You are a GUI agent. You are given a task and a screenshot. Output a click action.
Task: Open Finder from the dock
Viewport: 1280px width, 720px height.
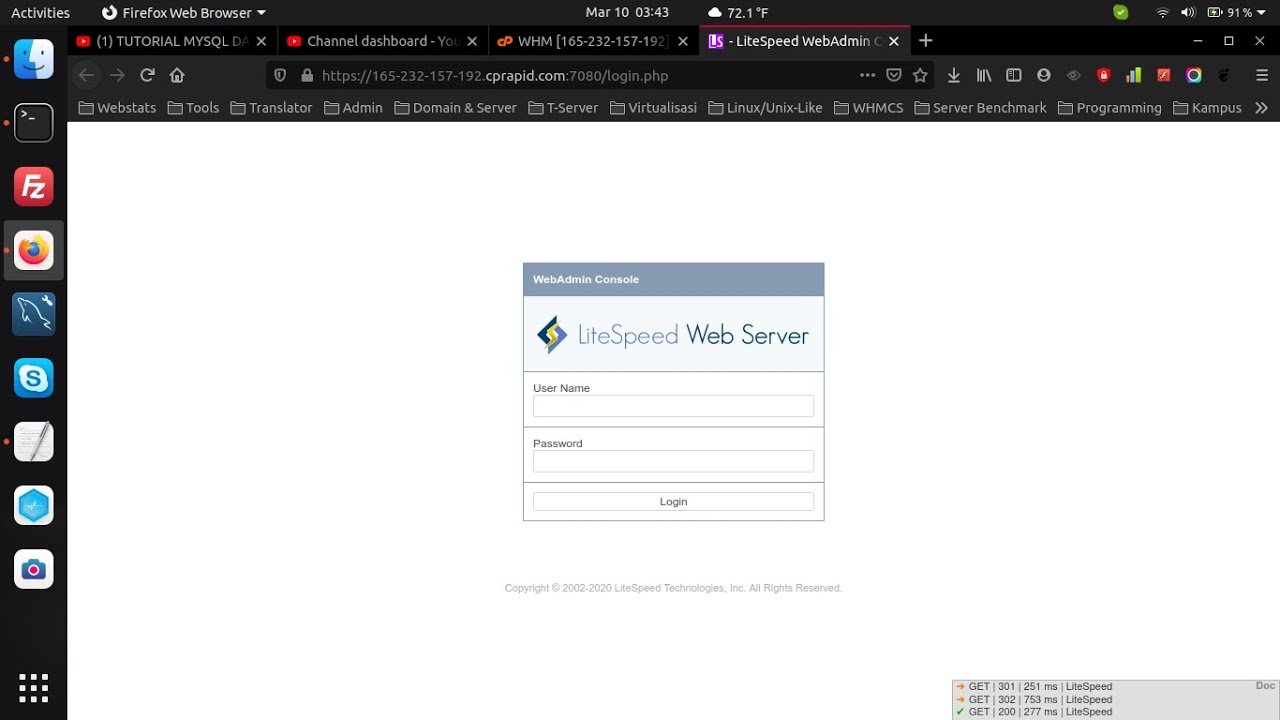coord(34,59)
